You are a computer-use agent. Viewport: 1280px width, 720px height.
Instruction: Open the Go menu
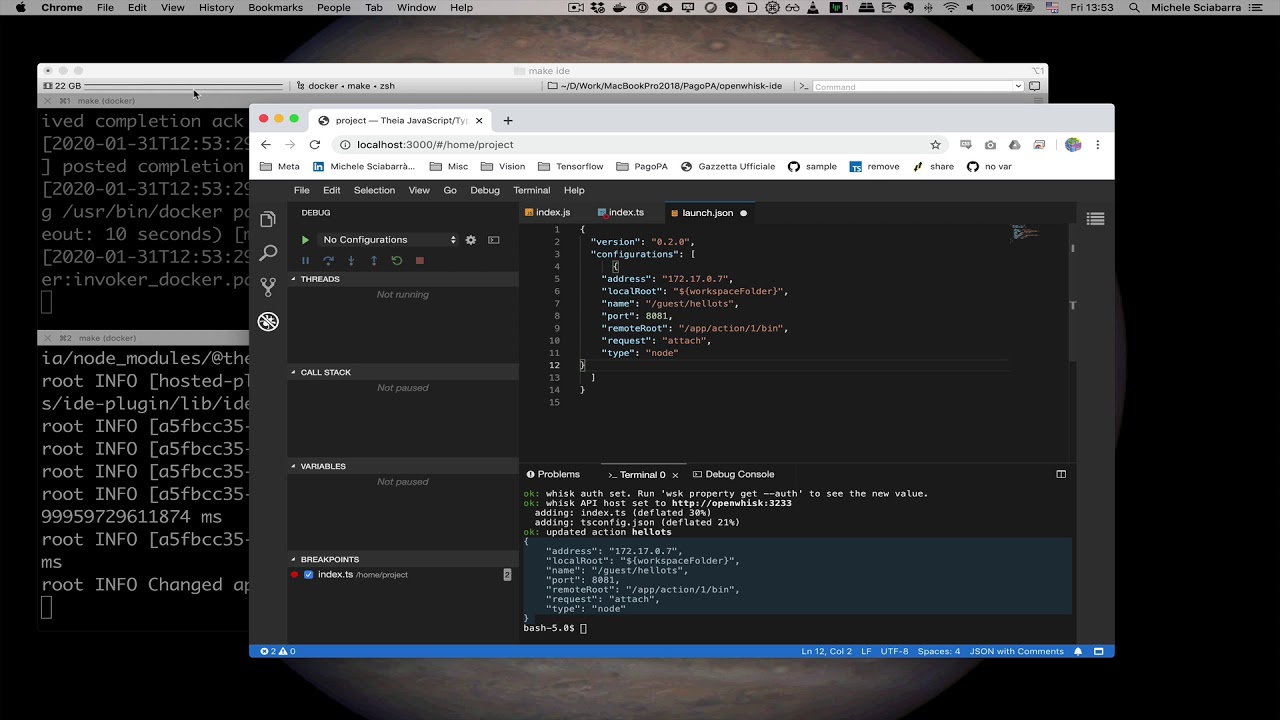click(450, 190)
